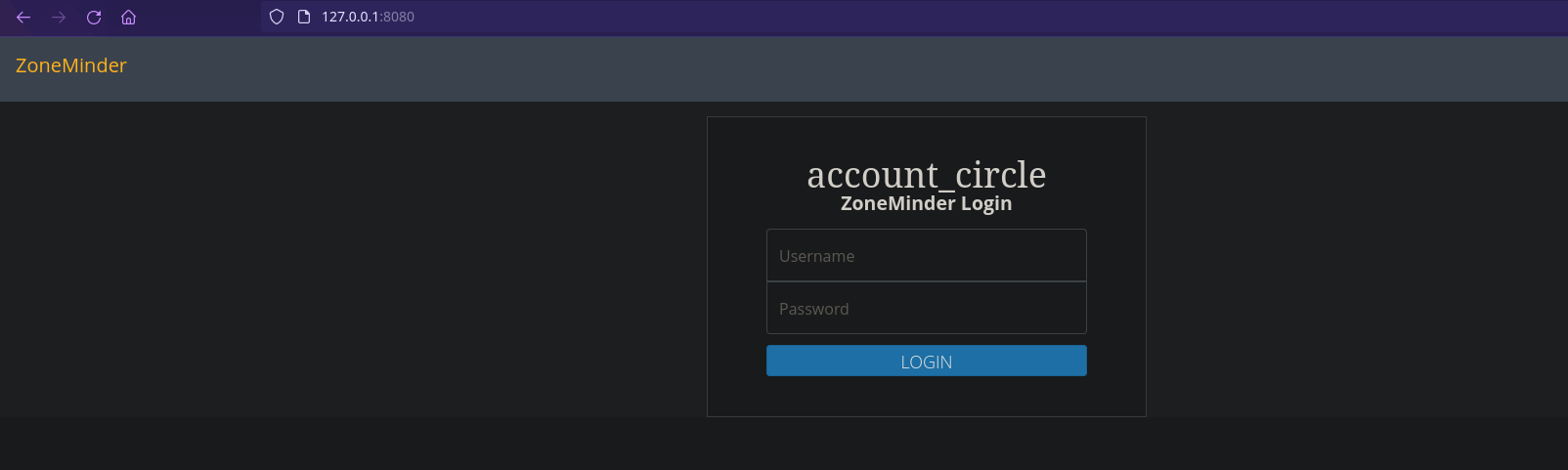Viewport: 1568px width, 470px height.
Task: Click the browser back arrow
Action: (23, 18)
